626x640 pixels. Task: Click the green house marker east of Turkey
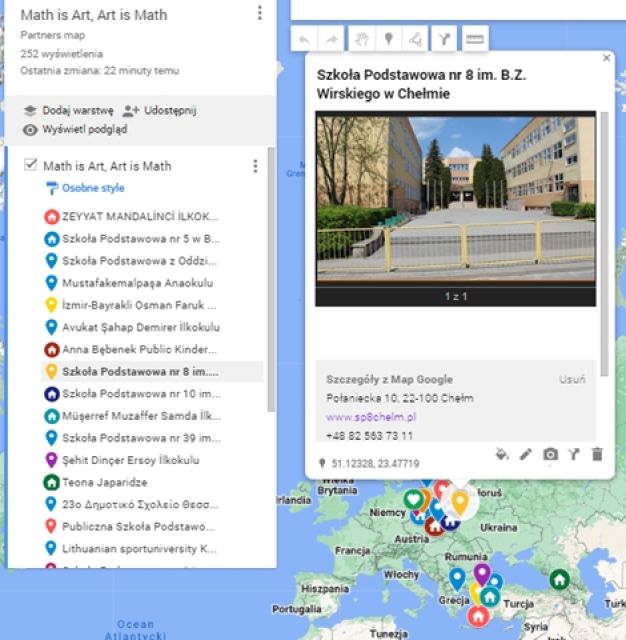559,579
